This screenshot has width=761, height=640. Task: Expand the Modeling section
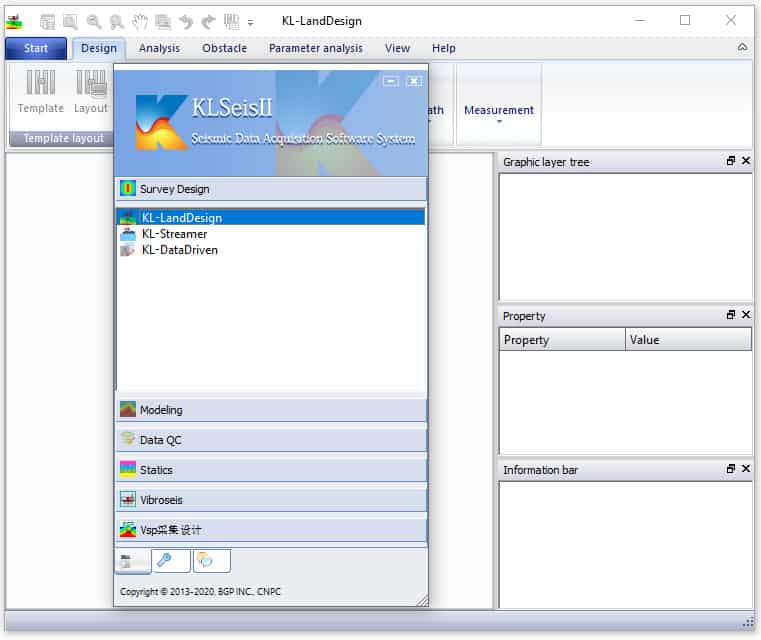(x=270, y=410)
